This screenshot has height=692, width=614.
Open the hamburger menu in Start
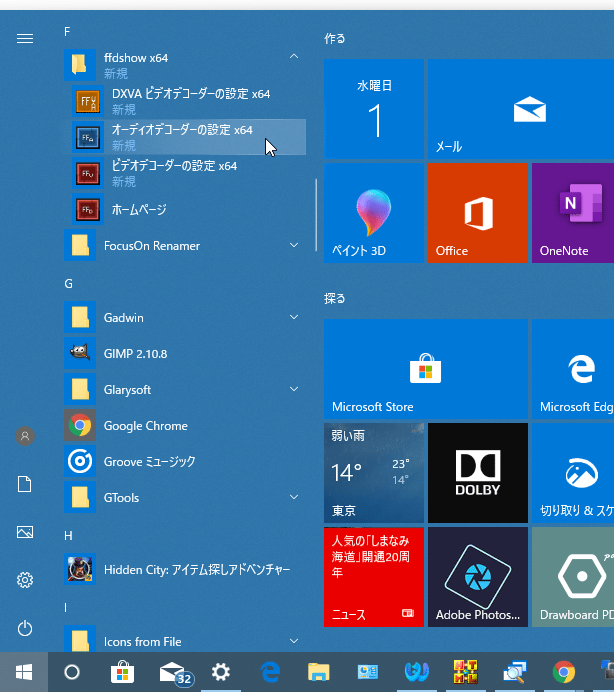click(x=25, y=39)
